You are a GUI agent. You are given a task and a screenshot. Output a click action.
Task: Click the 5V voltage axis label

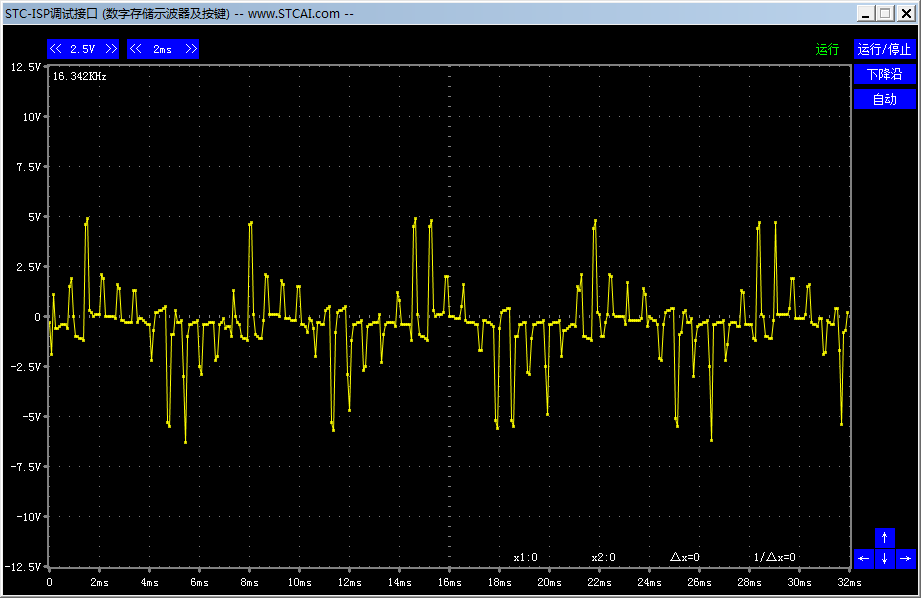coord(35,217)
